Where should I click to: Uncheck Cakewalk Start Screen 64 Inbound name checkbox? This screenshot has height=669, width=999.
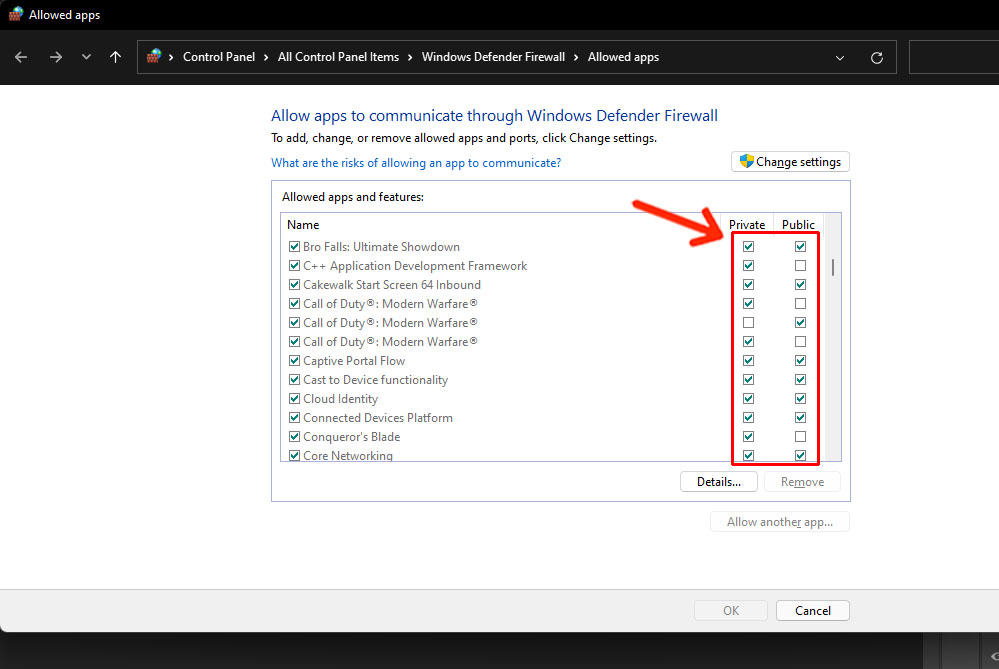coord(294,285)
